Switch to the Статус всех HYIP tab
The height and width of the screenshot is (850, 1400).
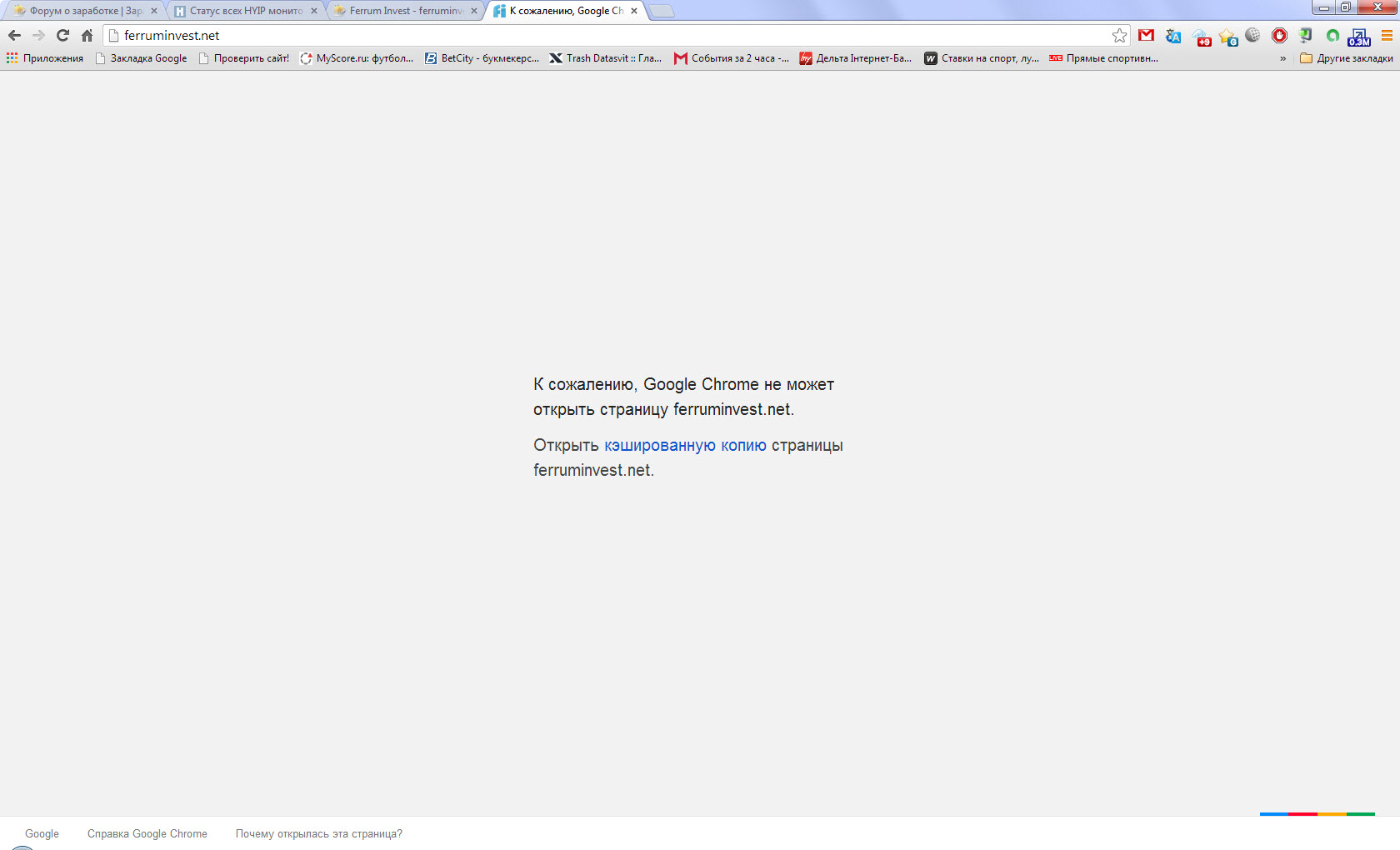click(x=245, y=11)
